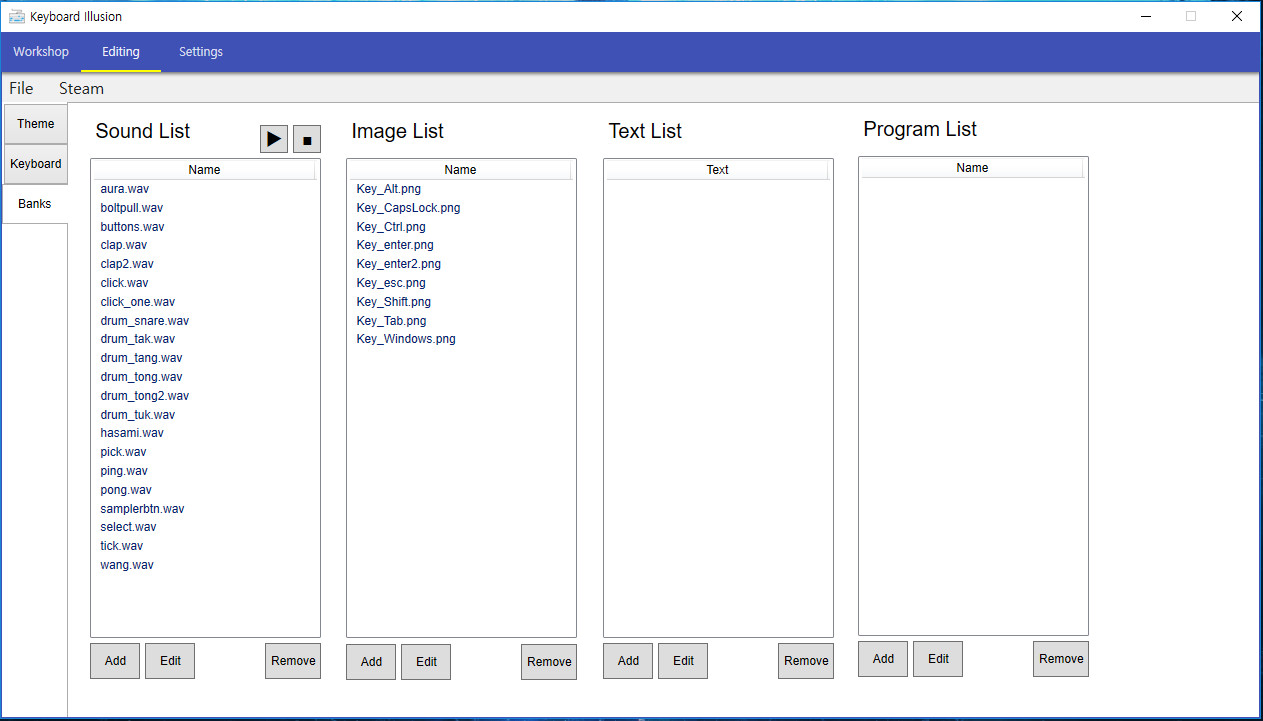The image size is (1263, 721).
Task: Add a new entry to the Text List
Action: (627, 660)
